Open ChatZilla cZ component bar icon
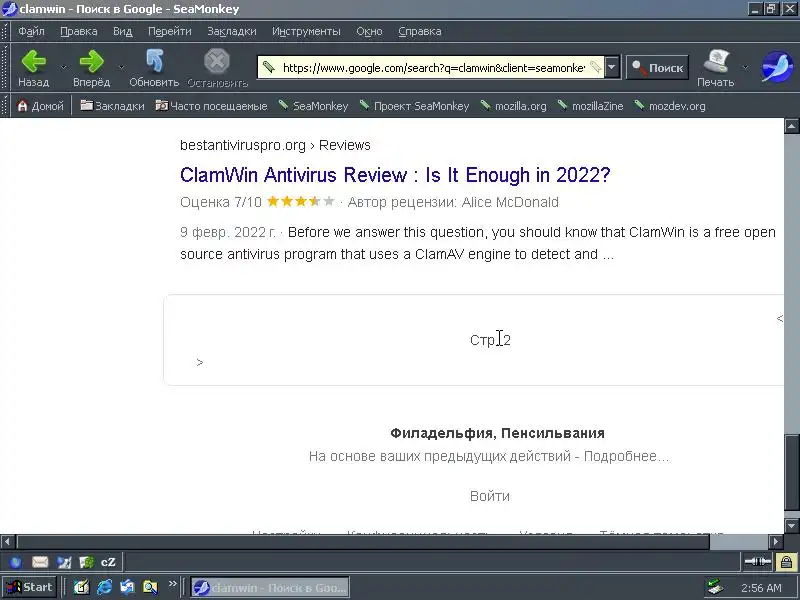The width and height of the screenshot is (800, 600). [108, 562]
